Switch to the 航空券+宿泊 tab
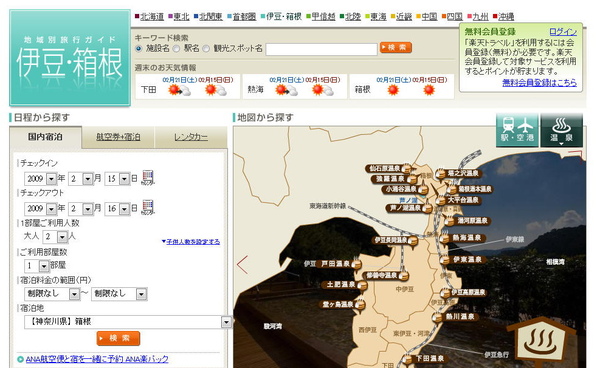This screenshot has width=600, height=368. 118,137
